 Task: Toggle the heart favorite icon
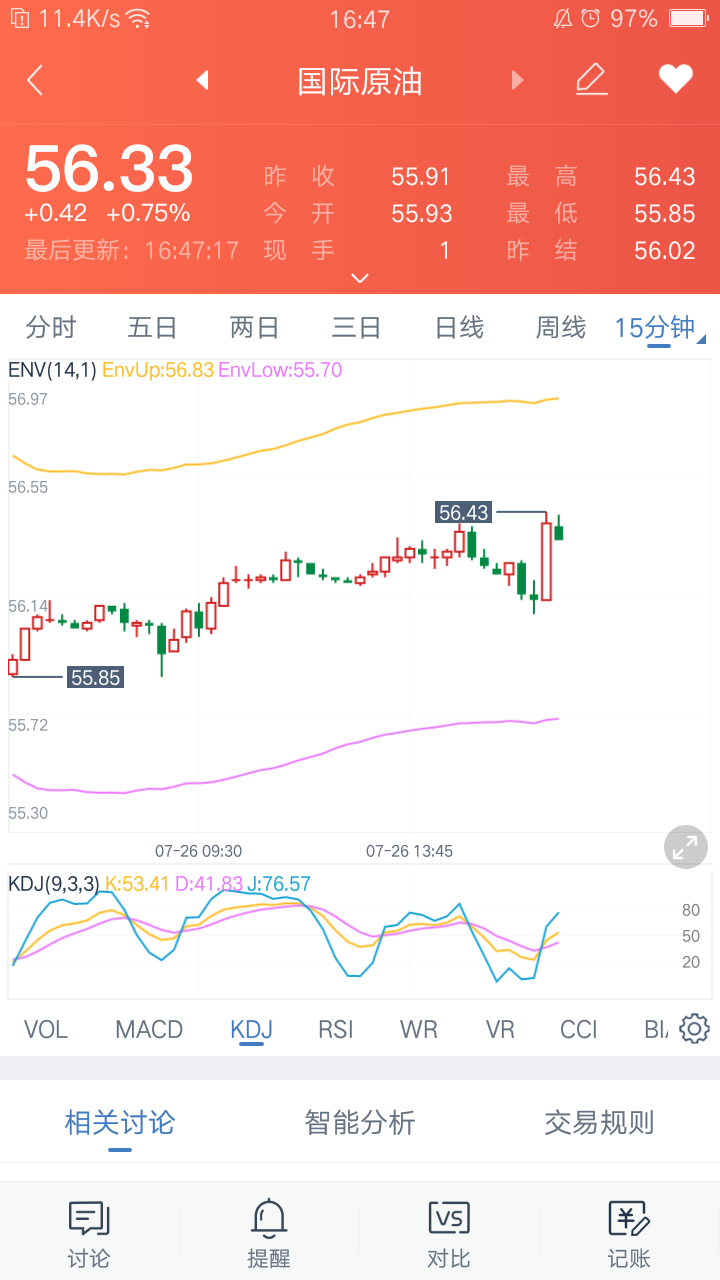tap(675, 79)
